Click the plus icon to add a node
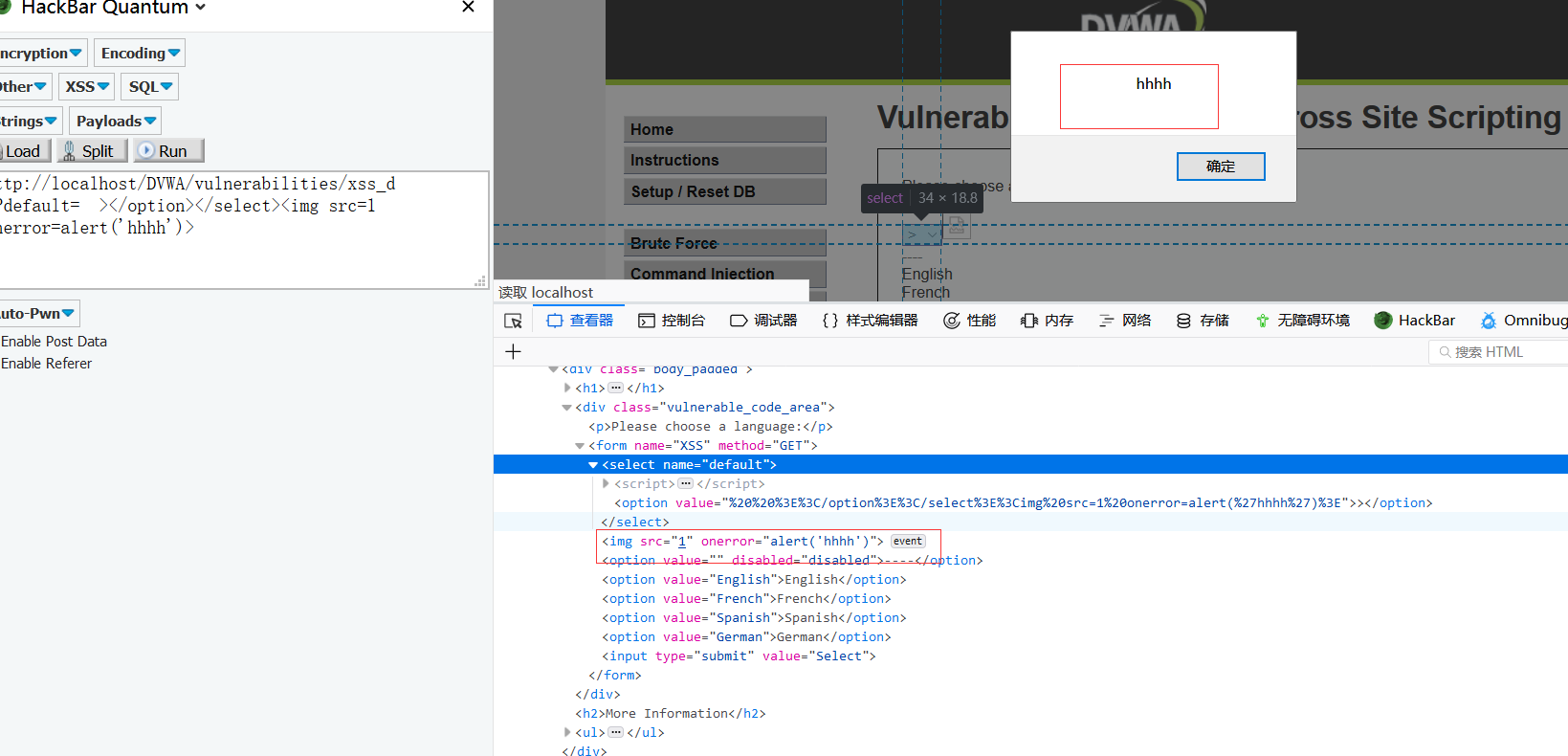1568x756 pixels. [513, 351]
